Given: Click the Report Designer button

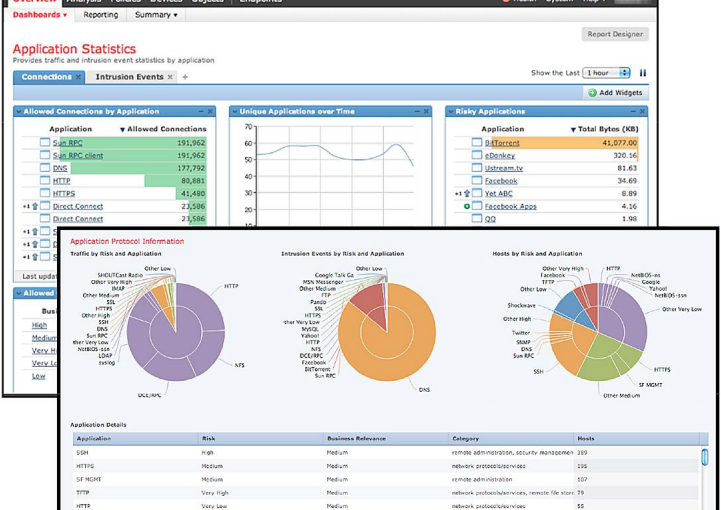Looking at the screenshot, I should pyautogui.click(x=615, y=34).
